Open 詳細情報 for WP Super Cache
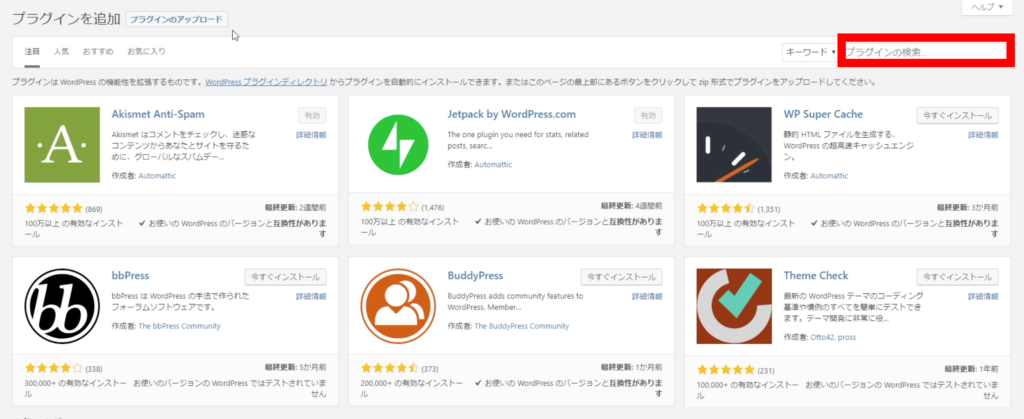Viewport: 1024px width, 419px height. coord(983,135)
